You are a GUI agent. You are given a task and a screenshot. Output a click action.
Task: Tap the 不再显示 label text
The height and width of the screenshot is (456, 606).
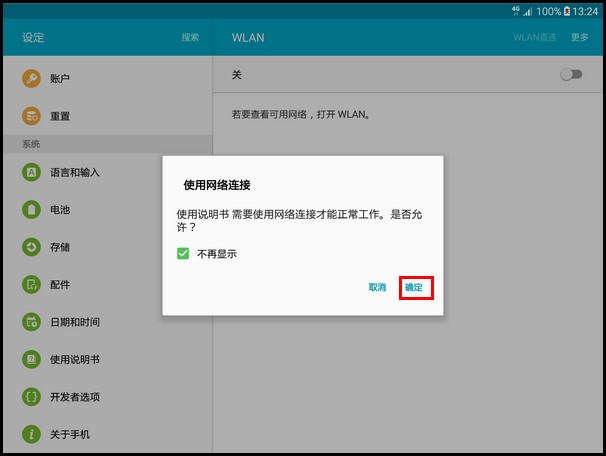[217, 254]
